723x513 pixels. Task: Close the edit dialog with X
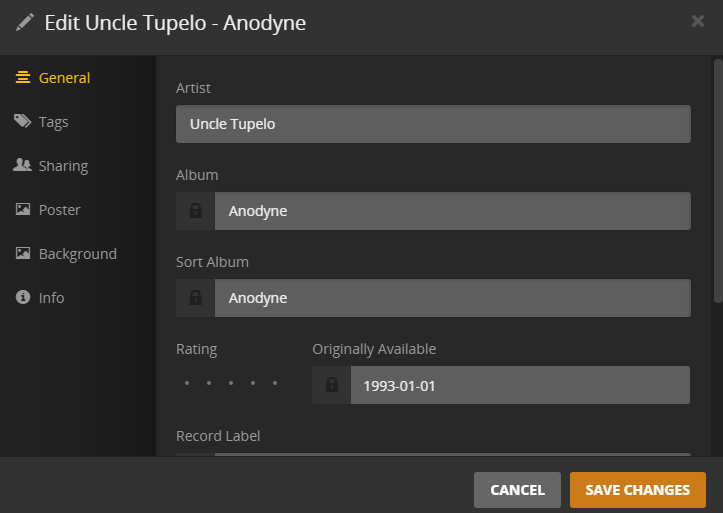point(698,21)
